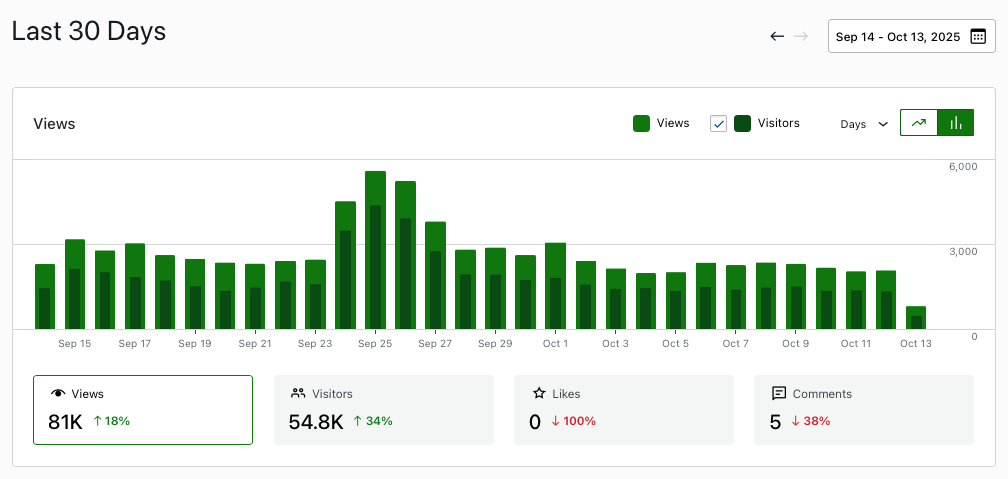The image size is (1008, 479).
Task: Select the Comments stat tab
Action: pyautogui.click(x=863, y=409)
